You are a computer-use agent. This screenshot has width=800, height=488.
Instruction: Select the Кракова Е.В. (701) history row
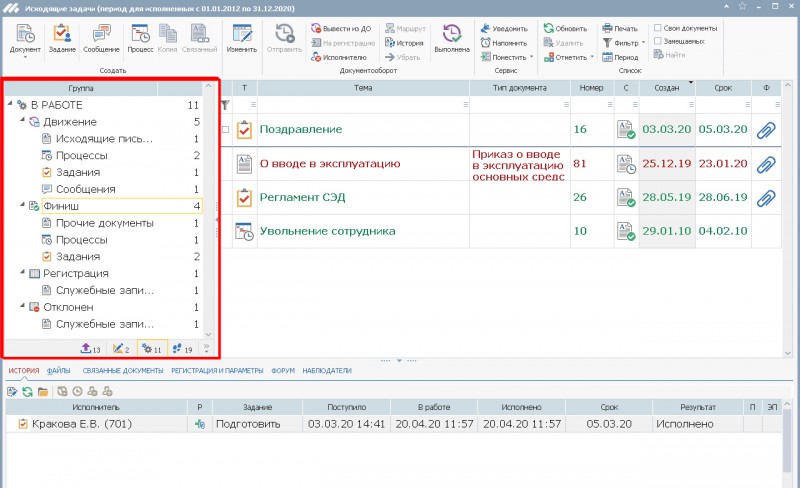point(393,424)
